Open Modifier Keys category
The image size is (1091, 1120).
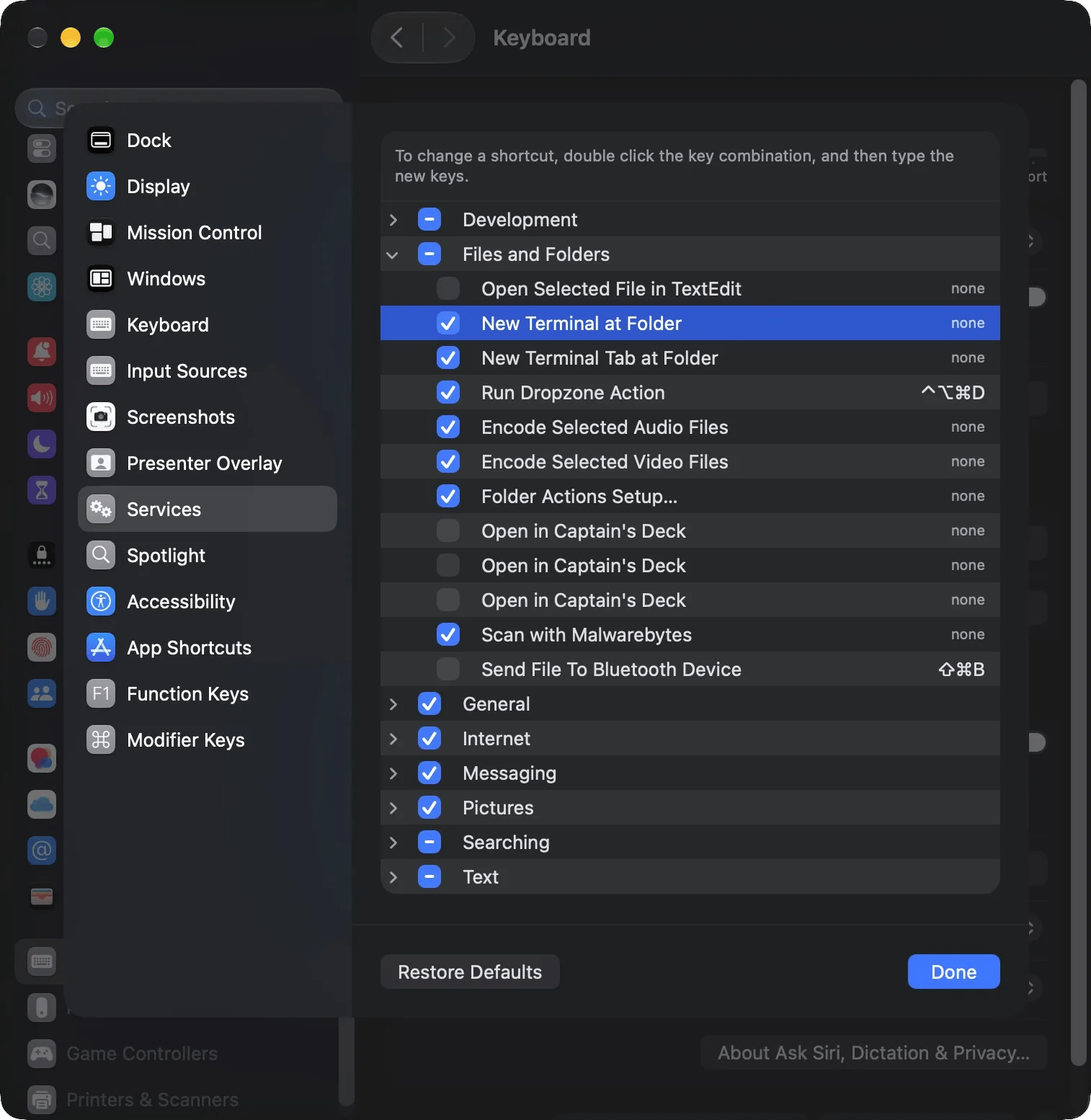(x=208, y=739)
